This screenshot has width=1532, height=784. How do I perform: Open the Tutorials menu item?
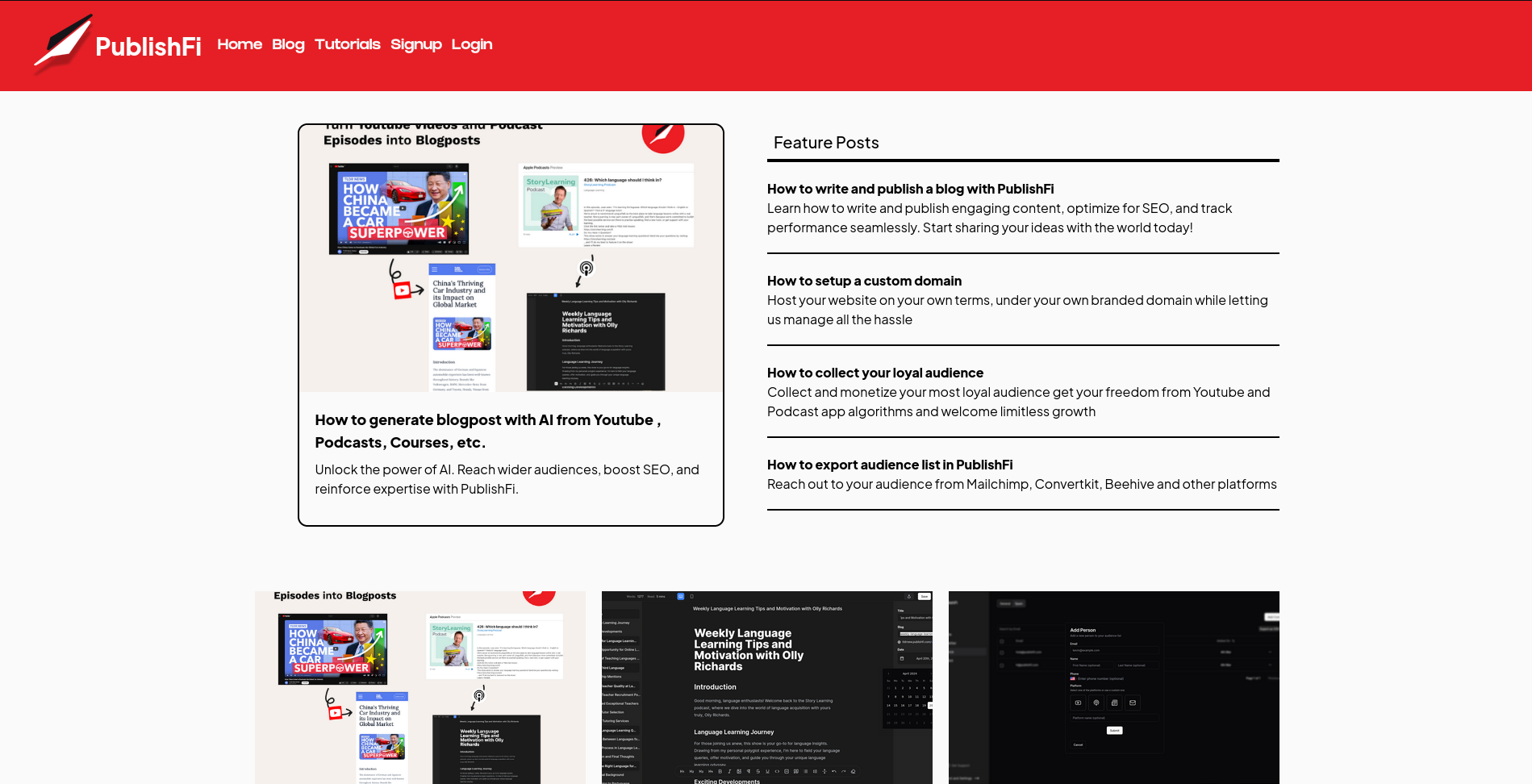348,44
